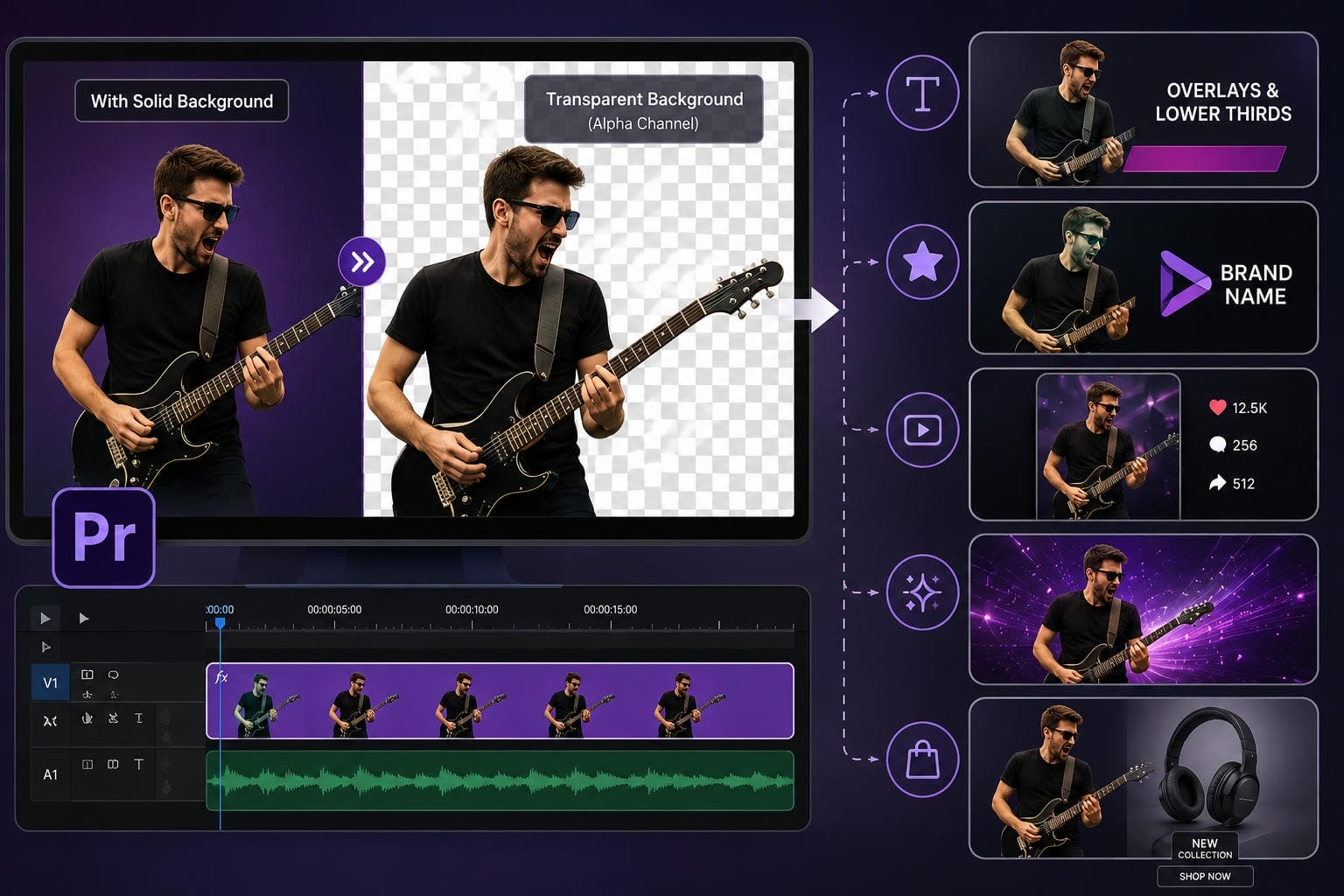Select the 'T' text overlay circle icon
Viewport: 1344px width, 896px height.
(922, 93)
